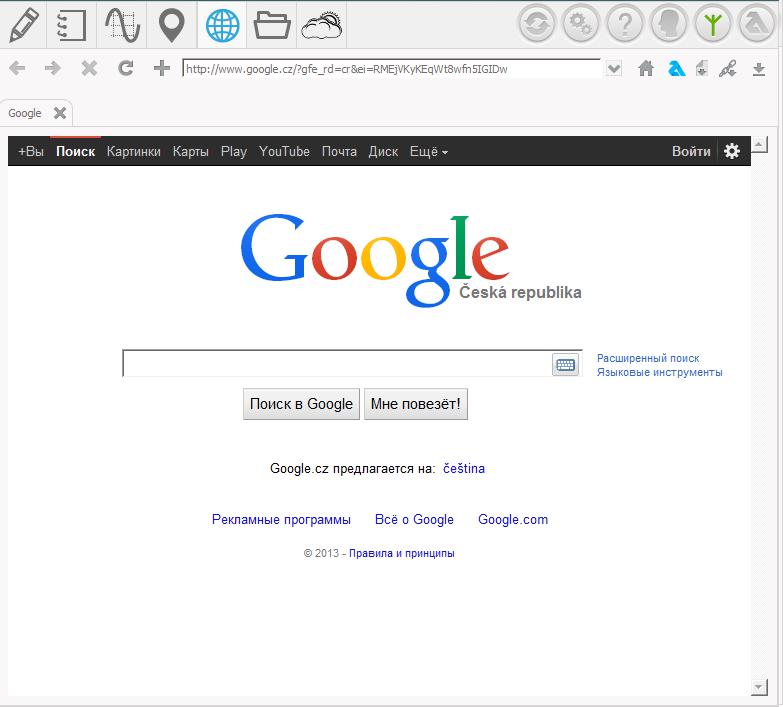783x707 pixels.
Task: Expand the address bar history dropdown
Action: click(614, 69)
